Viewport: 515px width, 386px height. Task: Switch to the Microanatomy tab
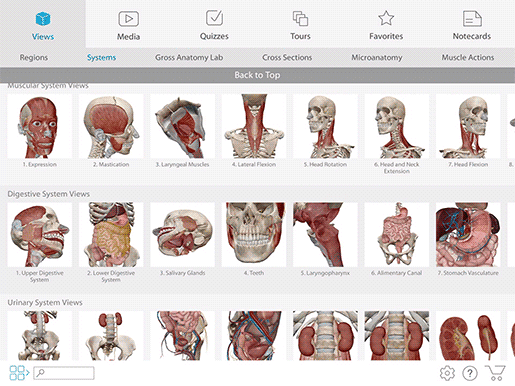tap(377, 58)
